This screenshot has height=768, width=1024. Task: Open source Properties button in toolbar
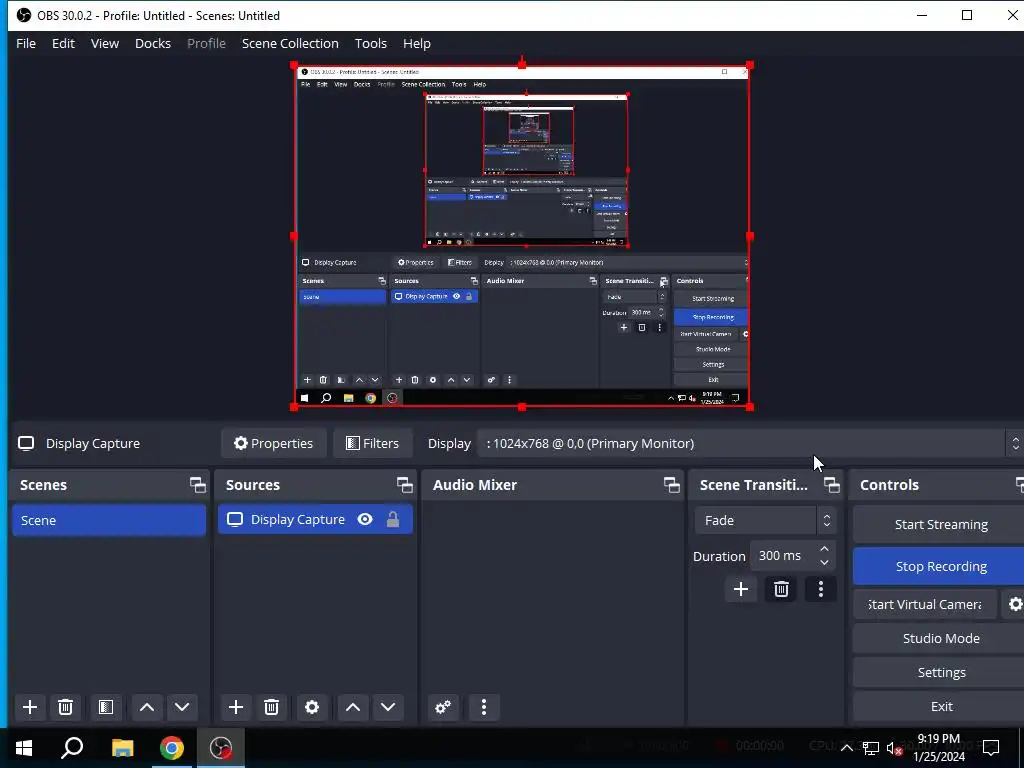(274, 443)
